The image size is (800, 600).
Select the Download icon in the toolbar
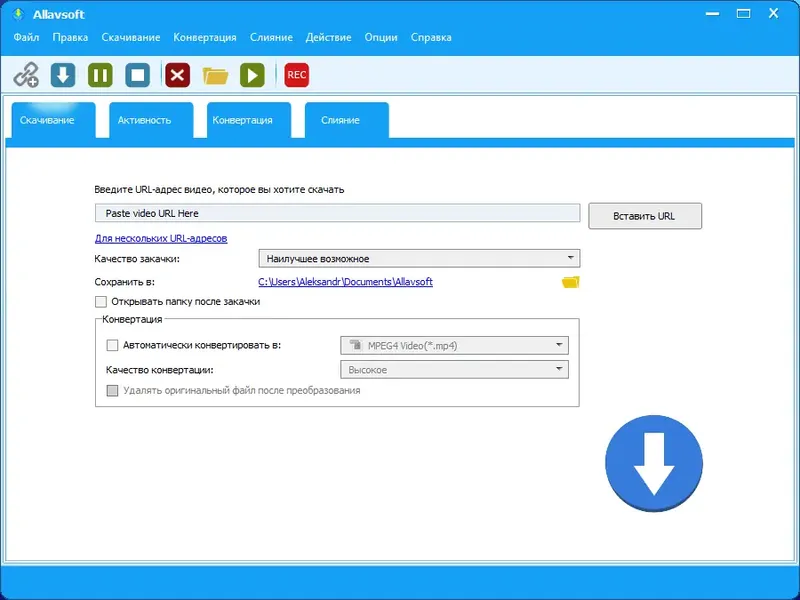[60, 74]
